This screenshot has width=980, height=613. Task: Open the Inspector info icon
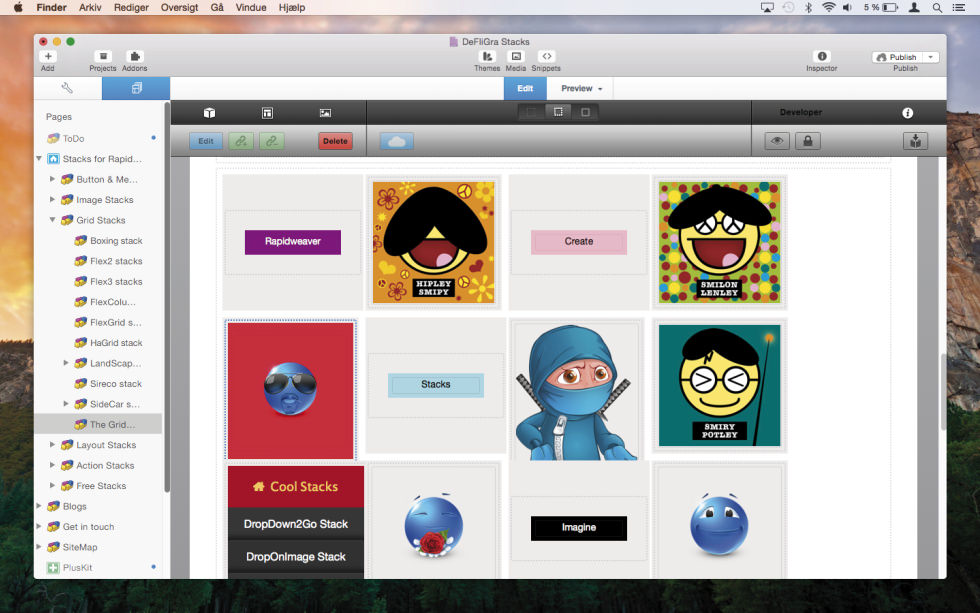[x=822, y=56]
